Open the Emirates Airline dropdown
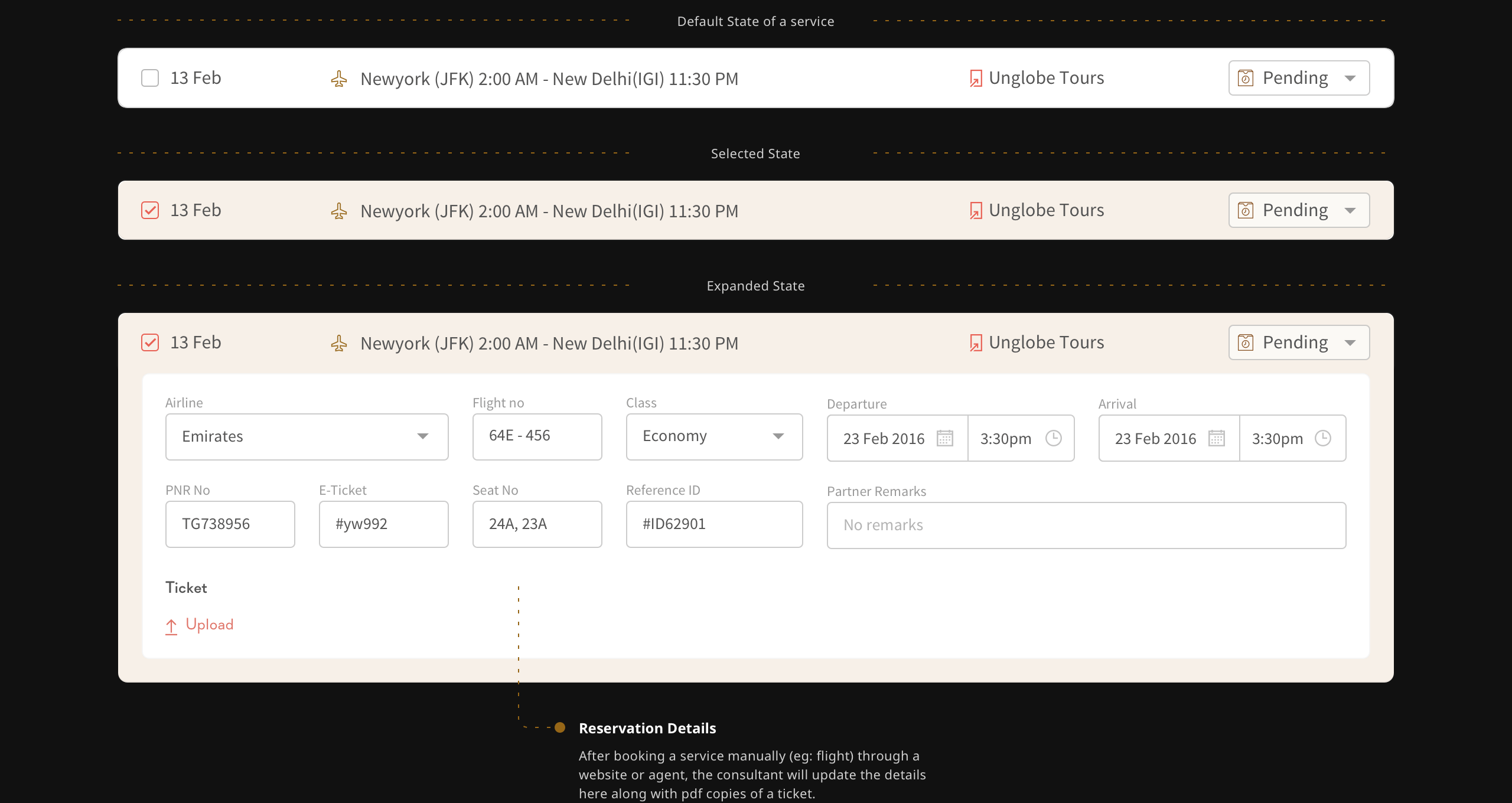Screen dimensions: 1512x803 tap(307, 437)
